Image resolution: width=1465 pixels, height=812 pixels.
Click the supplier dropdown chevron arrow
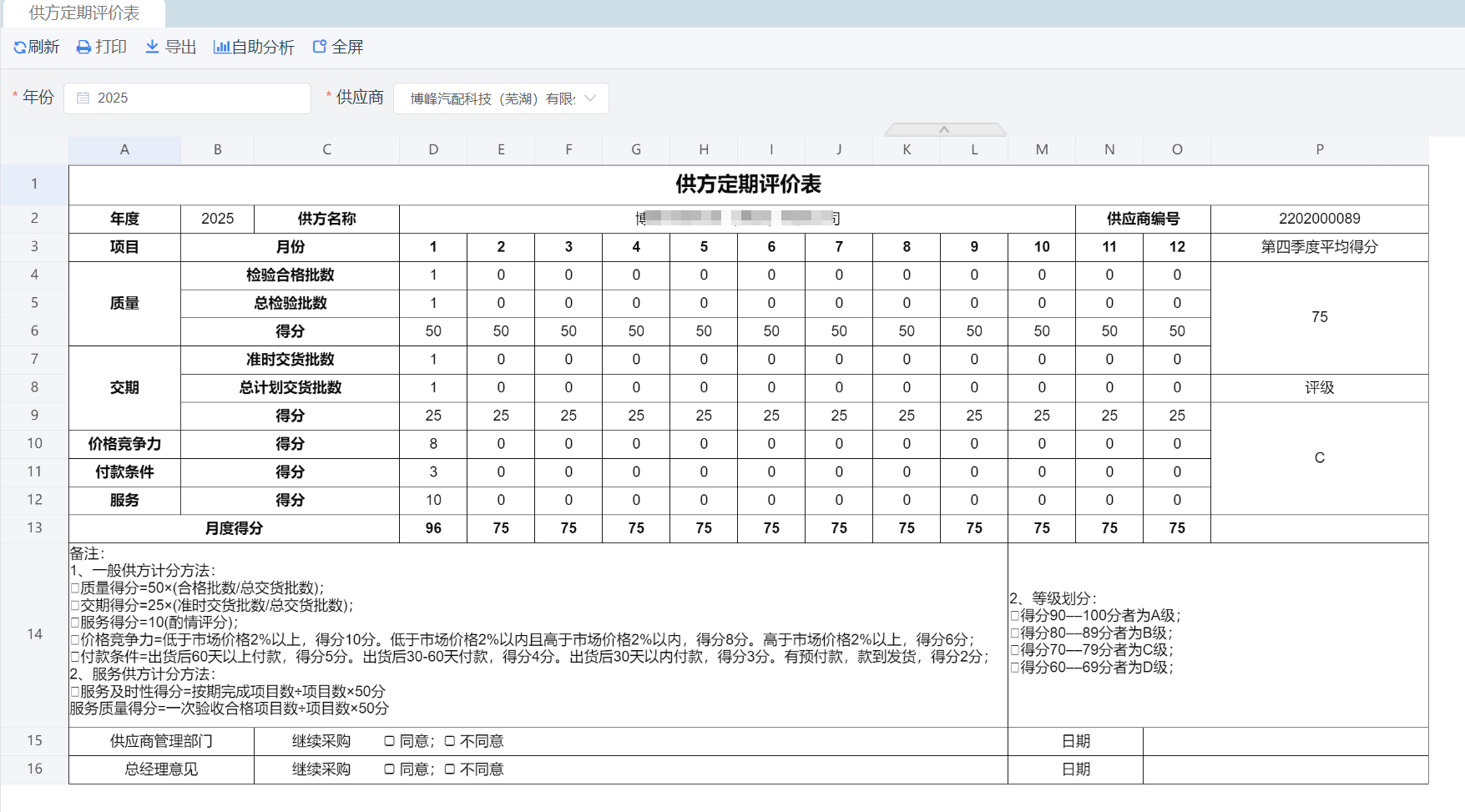[x=590, y=98]
